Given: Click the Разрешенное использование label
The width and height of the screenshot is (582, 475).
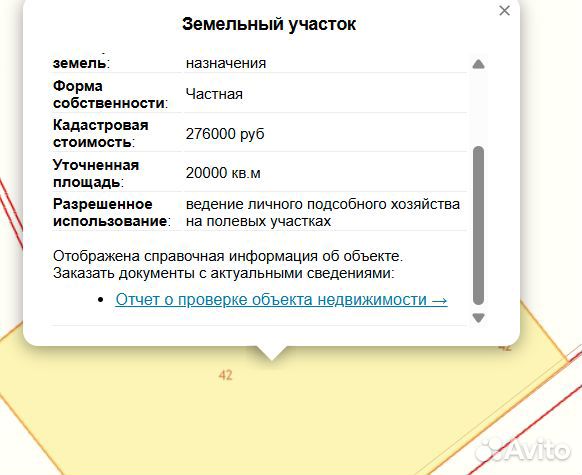Looking at the screenshot, I should click(x=111, y=213).
